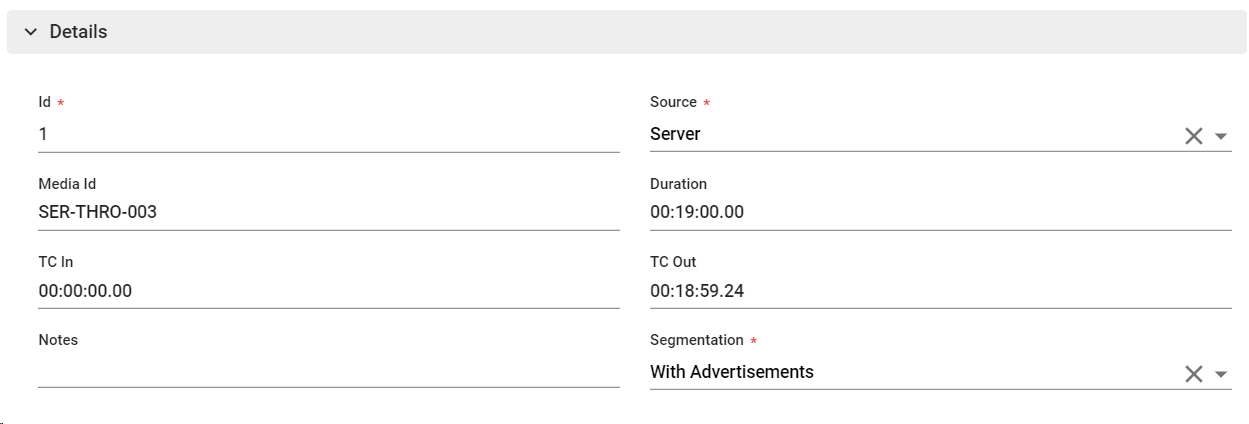The height and width of the screenshot is (424, 1249).
Task: Click the Id input field
Action: point(328,134)
